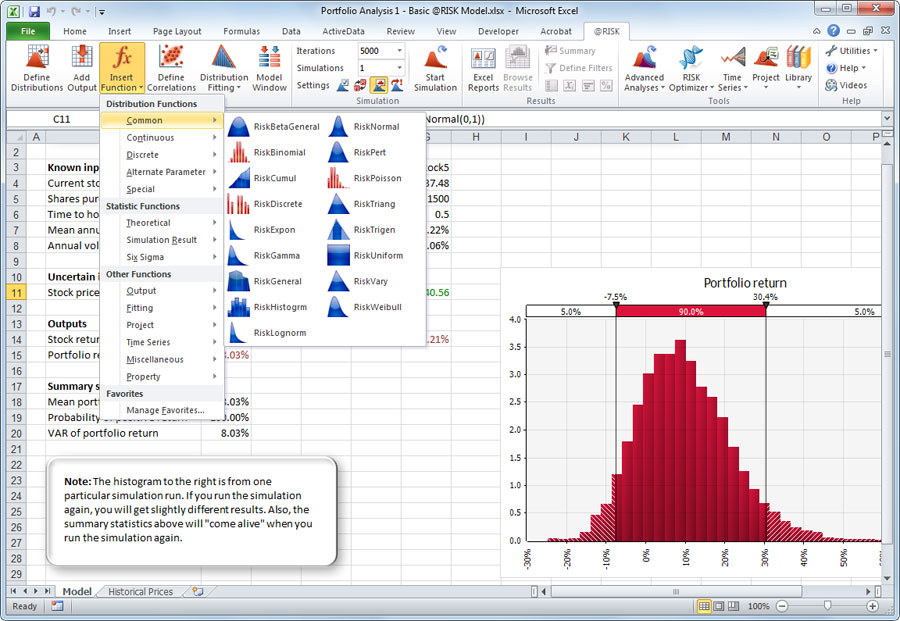Open Six Sigma submenu
The height and width of the screenshot is (621, 900).
(x=162, y=257)
